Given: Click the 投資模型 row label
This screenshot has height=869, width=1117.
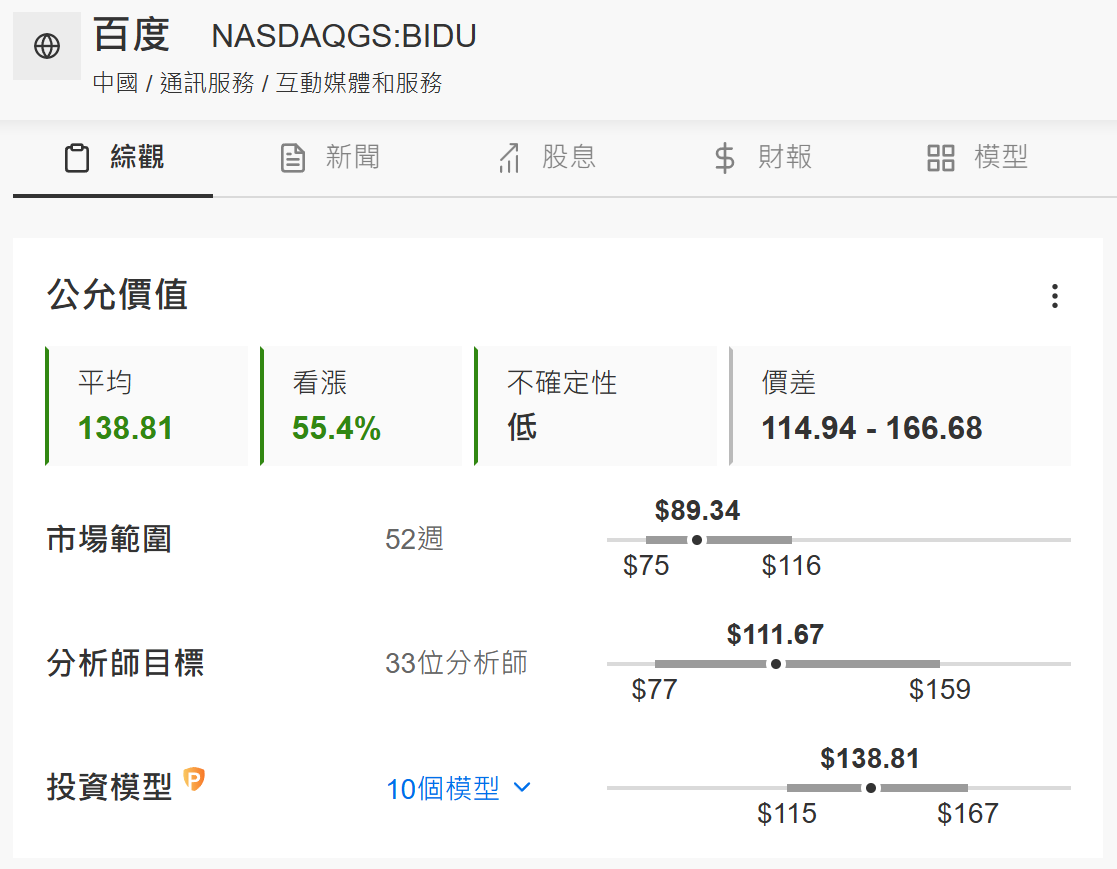Looking at the screenshot, I should pos(109,787).
